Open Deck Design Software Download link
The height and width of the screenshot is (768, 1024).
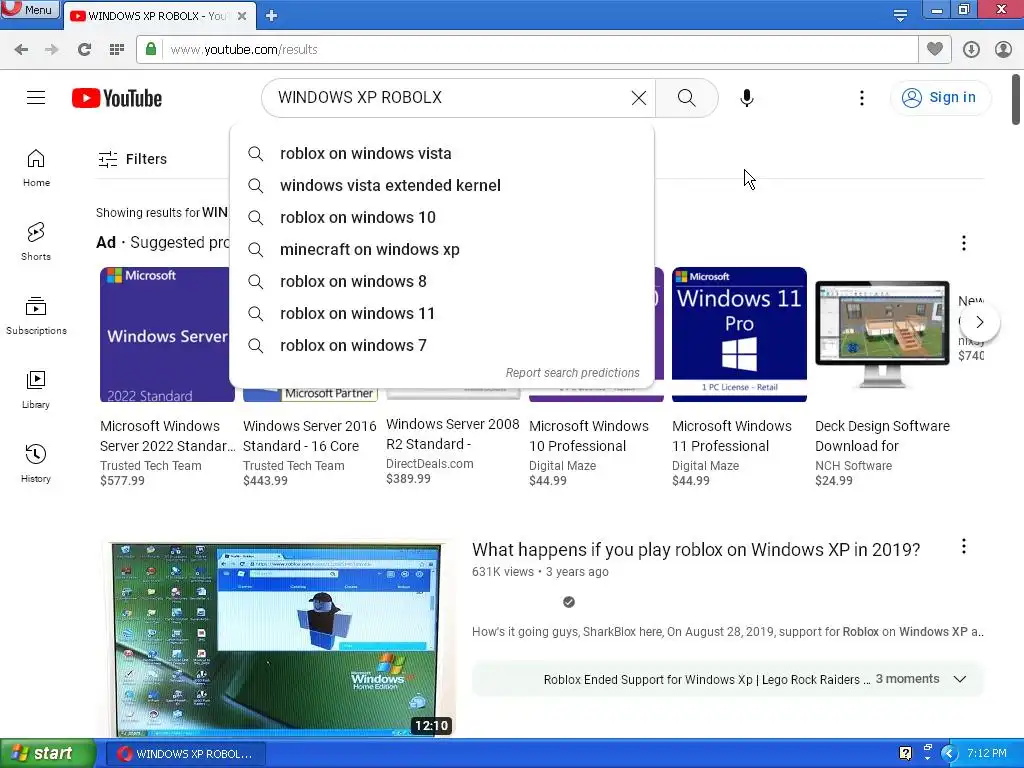(882, 436)
